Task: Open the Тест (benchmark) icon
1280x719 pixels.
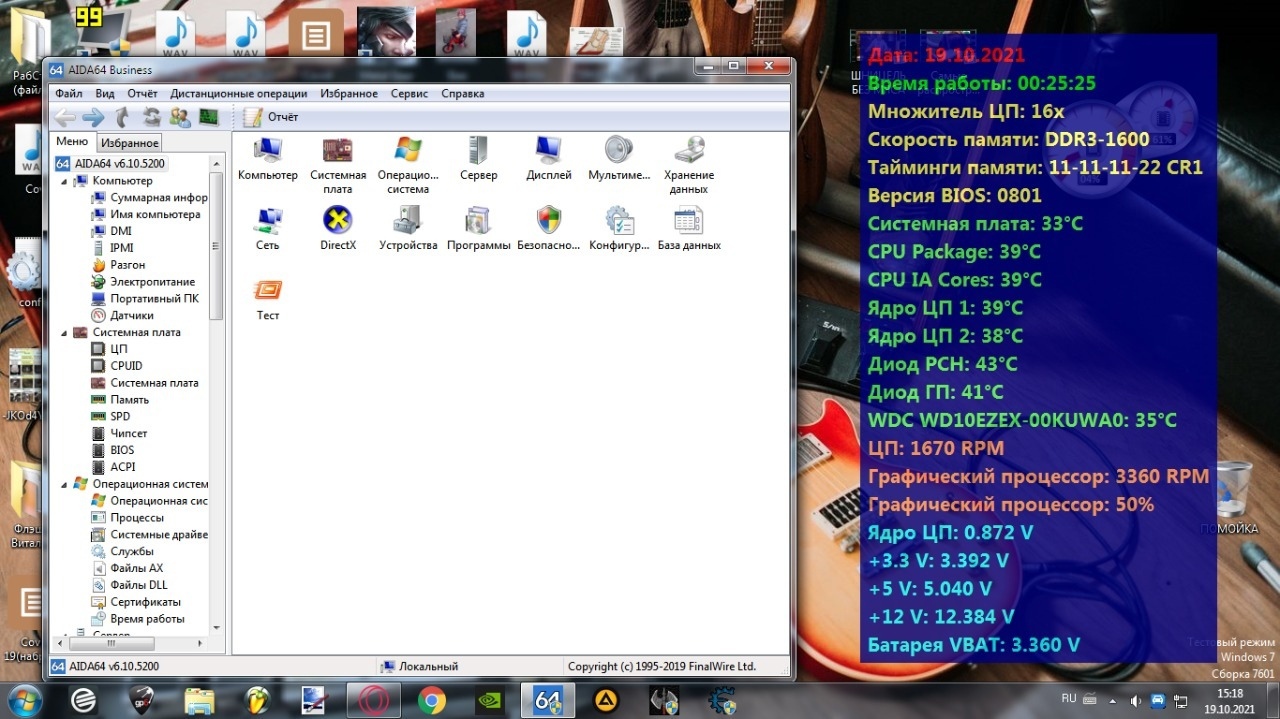Action: (267, 292)
